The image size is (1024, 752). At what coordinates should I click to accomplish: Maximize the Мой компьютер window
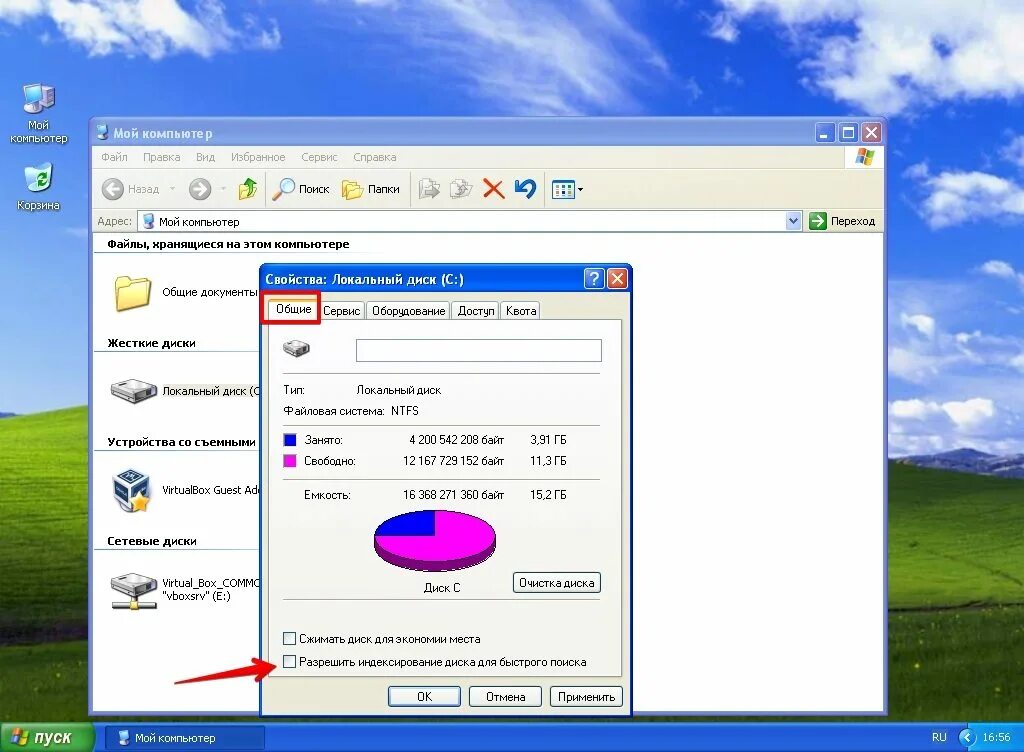pos(848,133)
